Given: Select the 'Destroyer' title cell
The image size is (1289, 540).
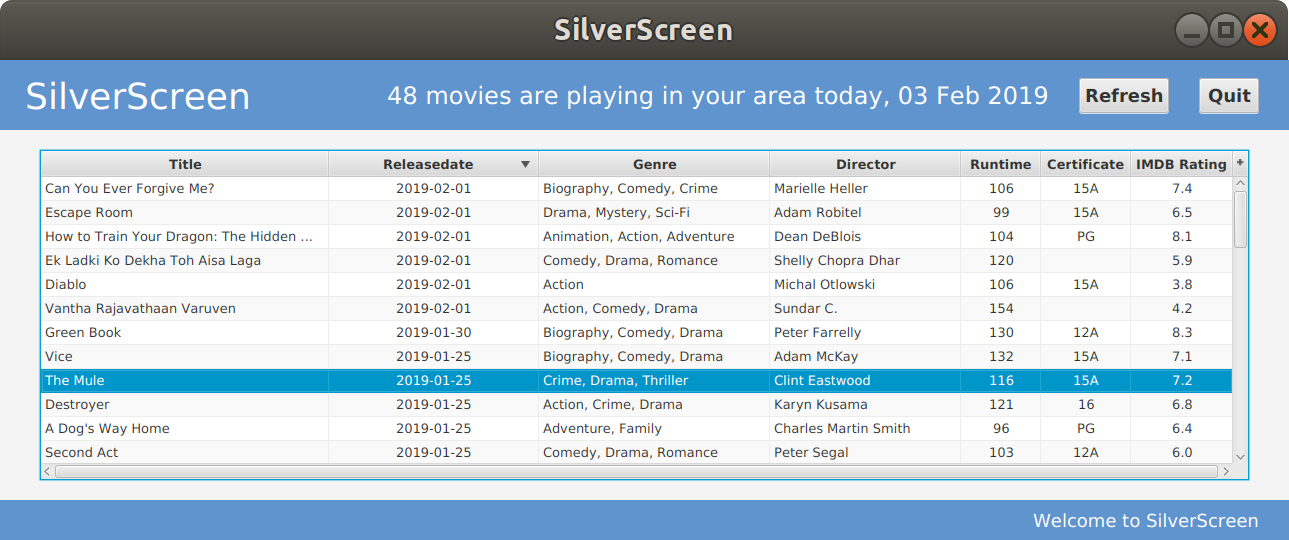Looking at the screenshot, I should pos(185,404).
